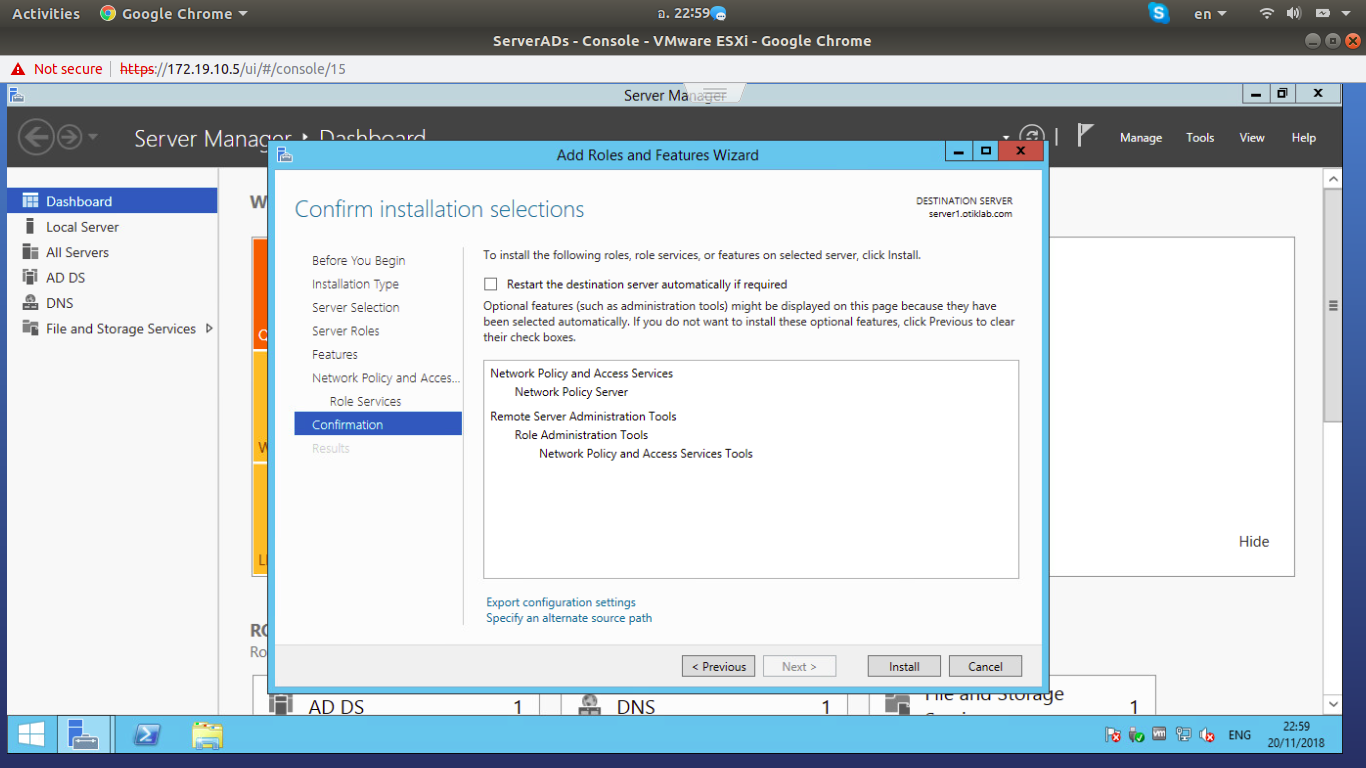Go to Features wizard step
Viewport: 1366px width, 768px height.
[334, 354]
